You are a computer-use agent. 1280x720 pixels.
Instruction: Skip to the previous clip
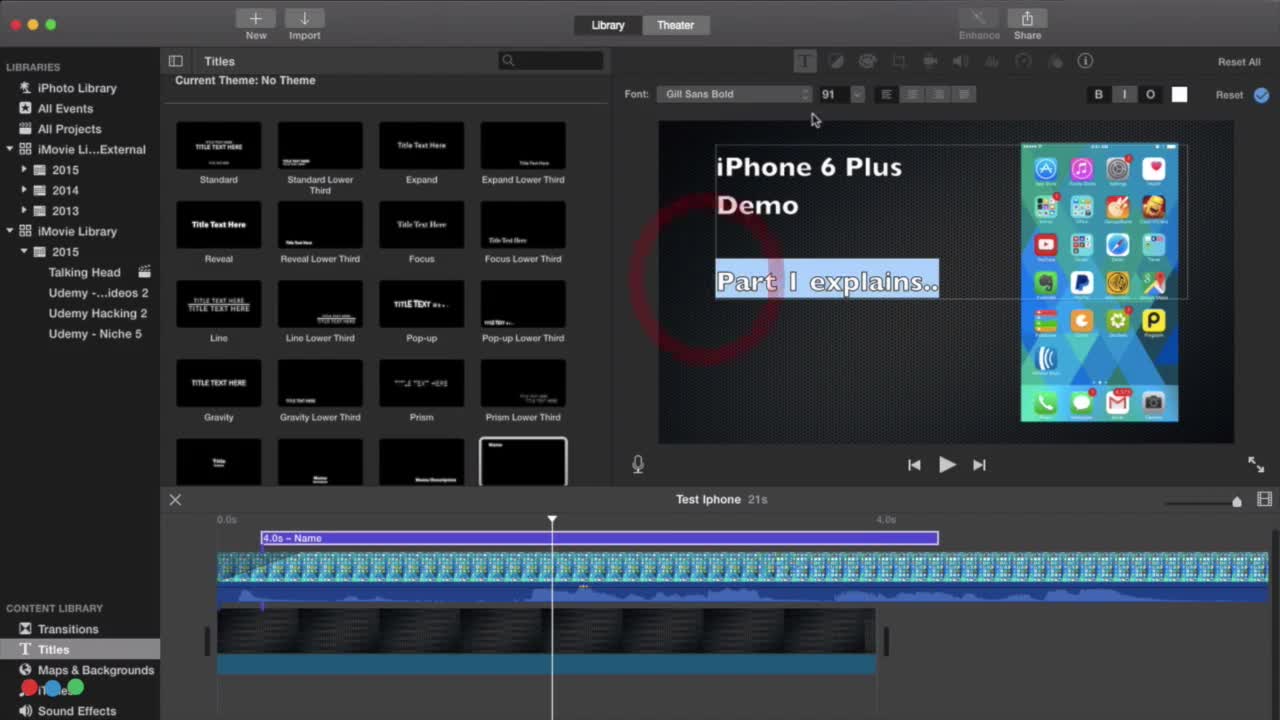[x=914, y=464]
